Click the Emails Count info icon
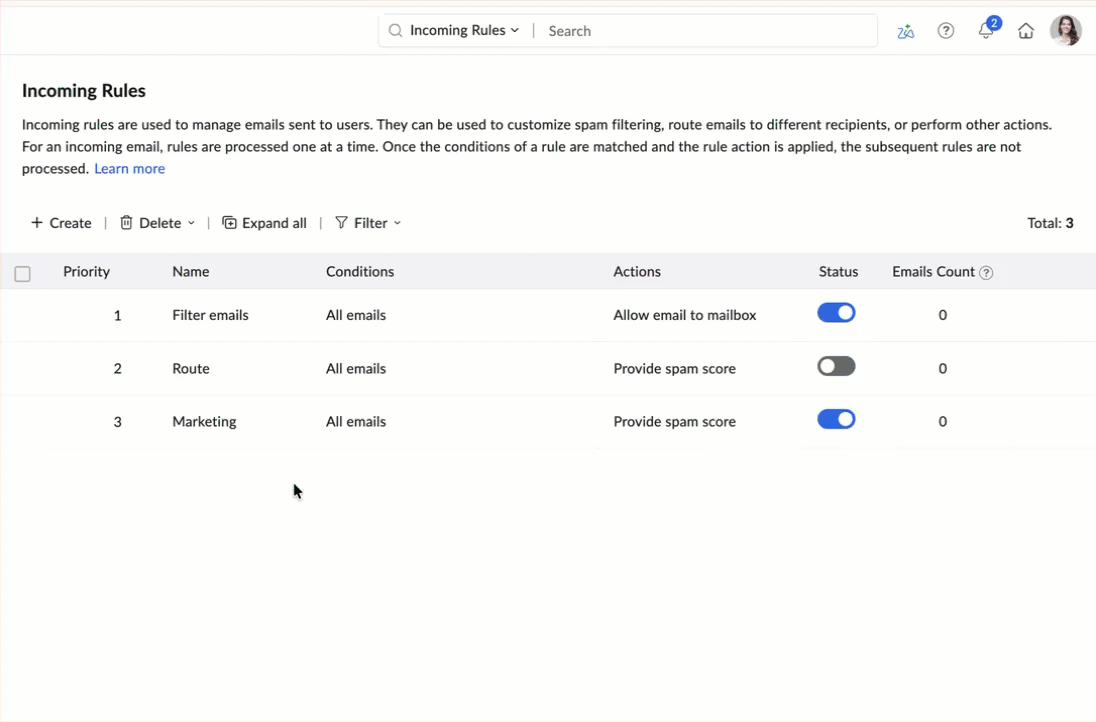Image resolution: width=1096 pixels, height=722 pixels. coord(986,273)
